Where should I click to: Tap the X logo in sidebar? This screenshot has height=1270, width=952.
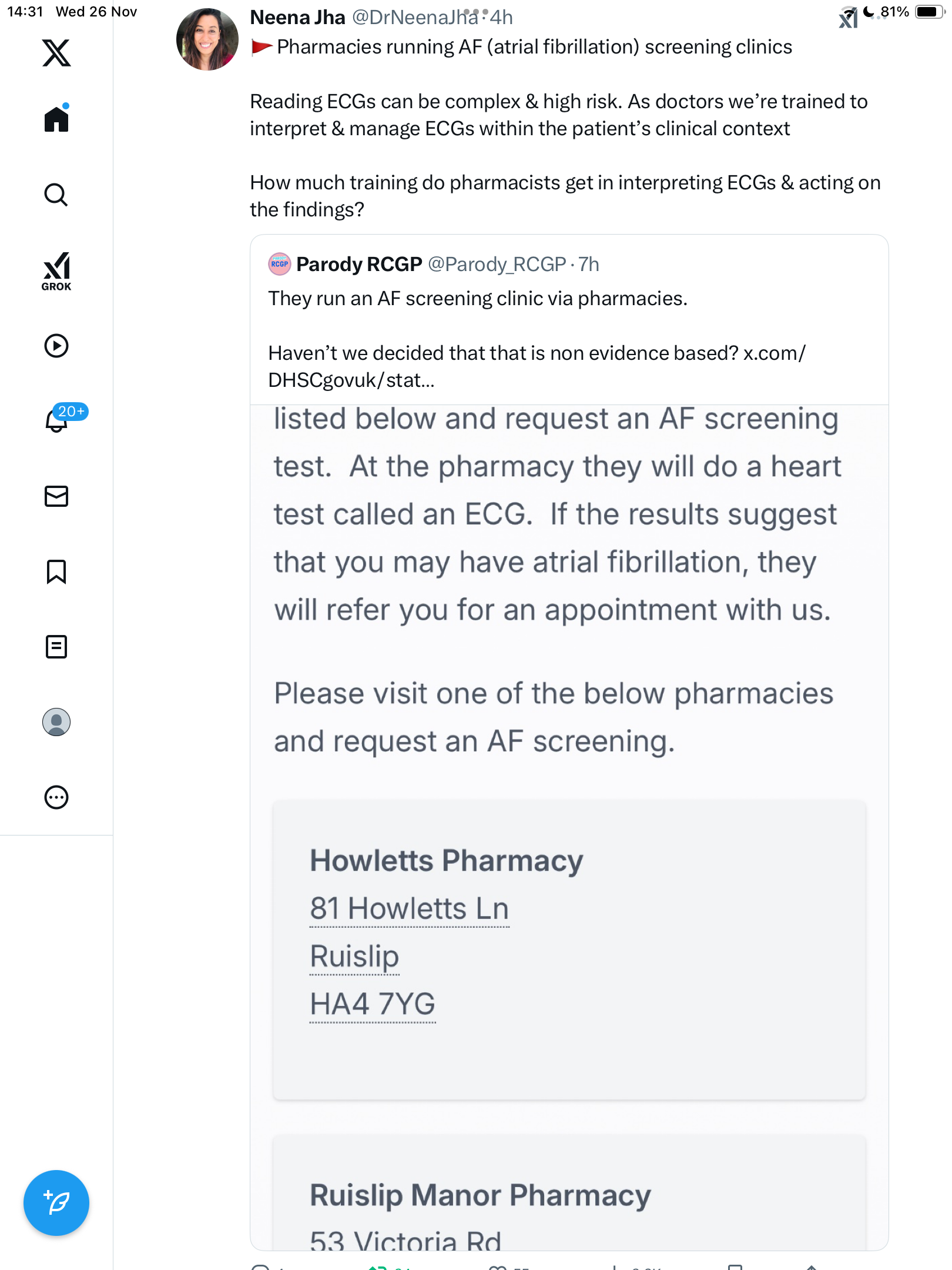tap(56, 53)
